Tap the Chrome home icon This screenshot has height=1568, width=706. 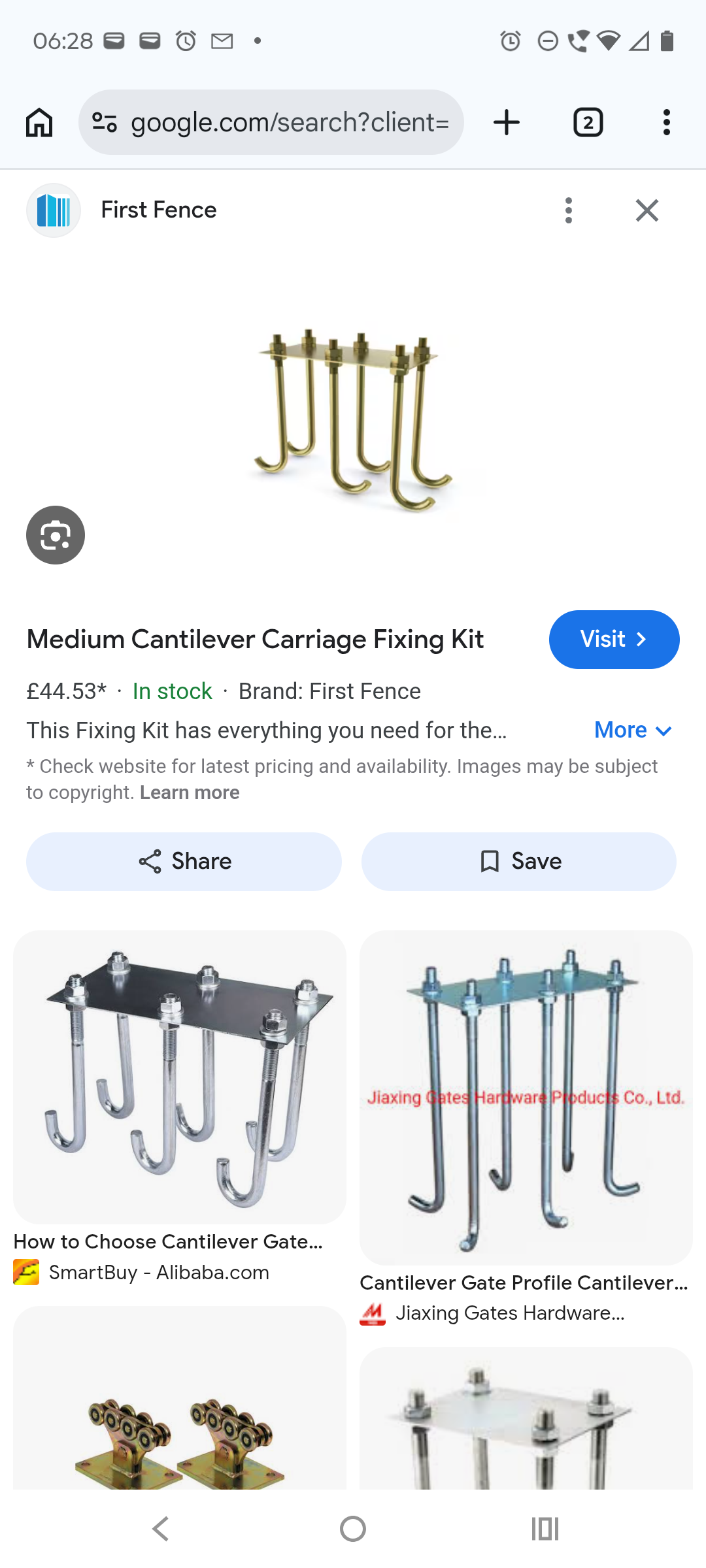[x=39, y=122]
